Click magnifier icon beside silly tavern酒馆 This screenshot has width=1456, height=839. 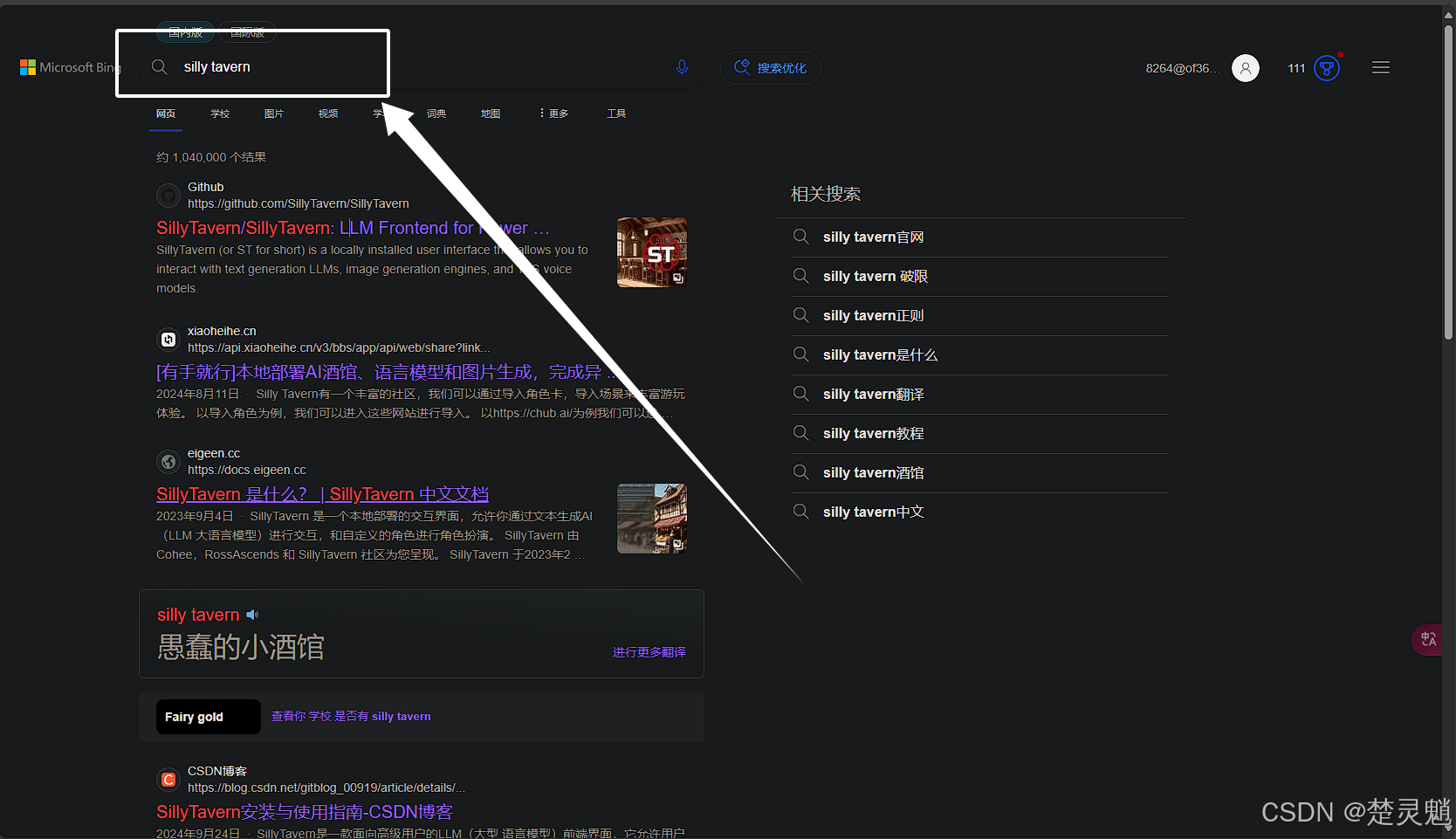point(800,472)
